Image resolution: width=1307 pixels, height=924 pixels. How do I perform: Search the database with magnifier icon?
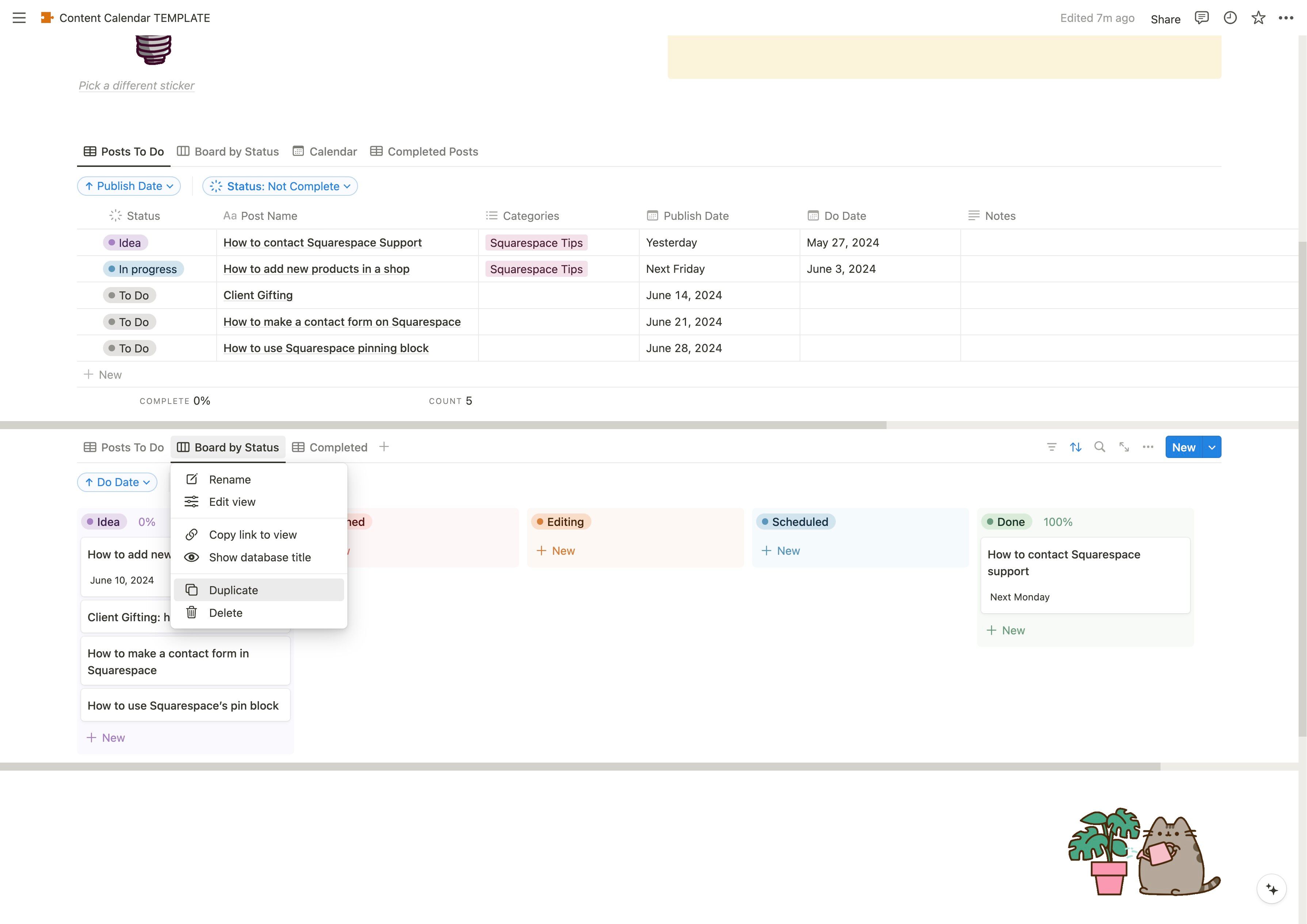(x=1100, y=447)
